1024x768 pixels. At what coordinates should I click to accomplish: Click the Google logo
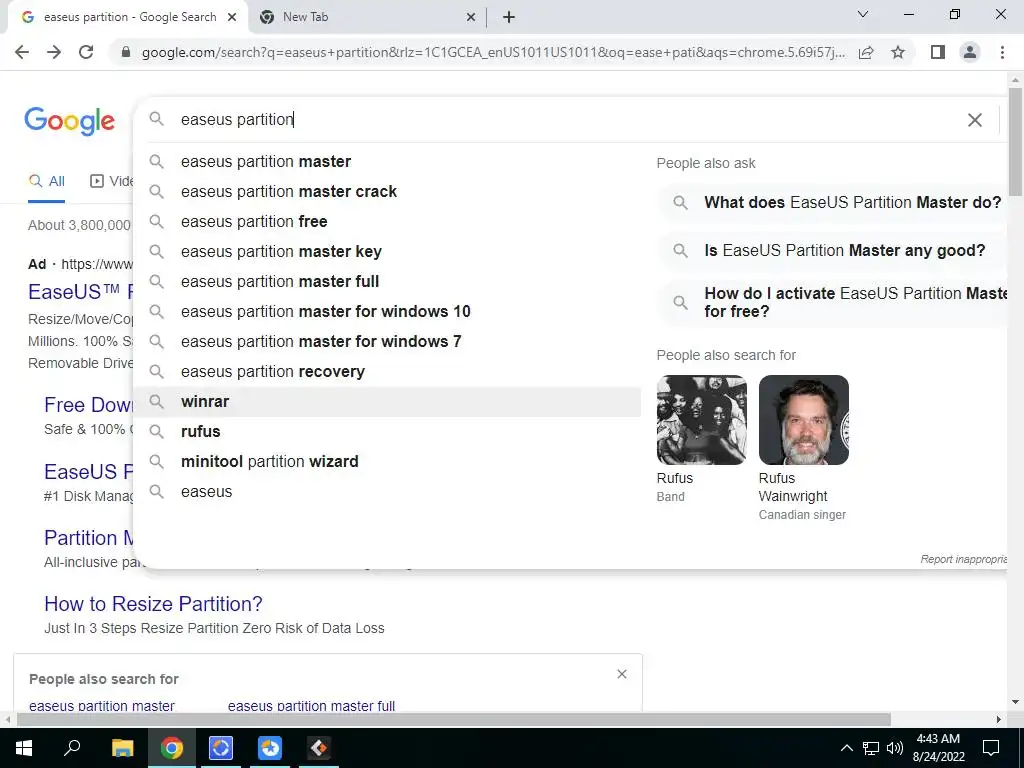tap(70, 121)
